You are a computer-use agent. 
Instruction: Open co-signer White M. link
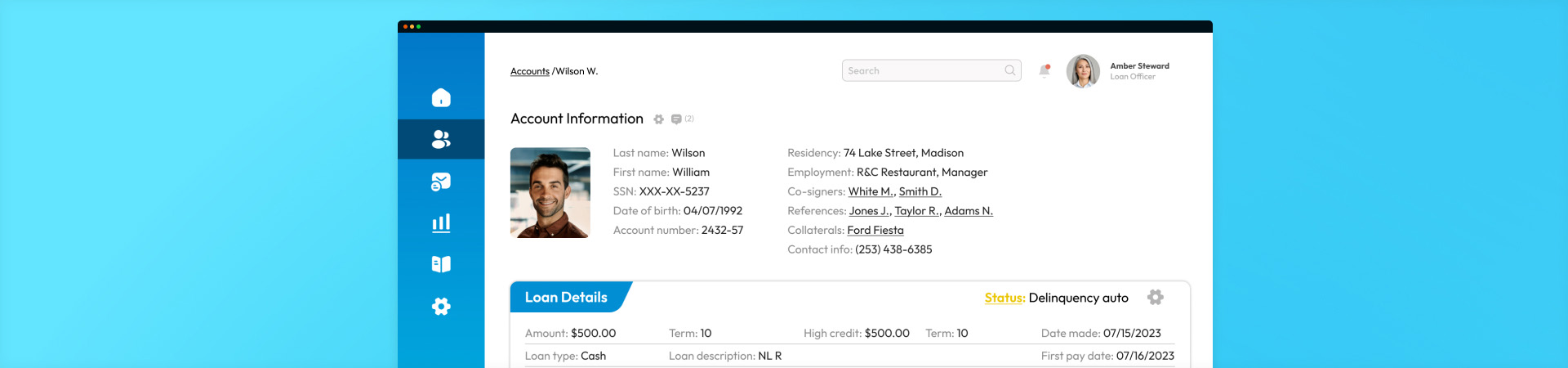(x=870, y=191)
